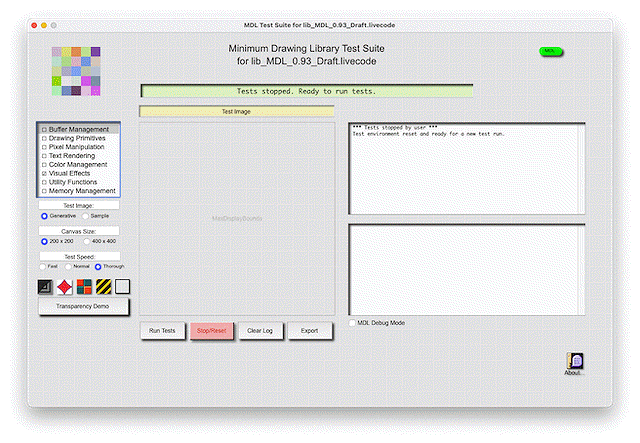
Task: Click the lower output area's scrollbar
Action: [582, 269]
